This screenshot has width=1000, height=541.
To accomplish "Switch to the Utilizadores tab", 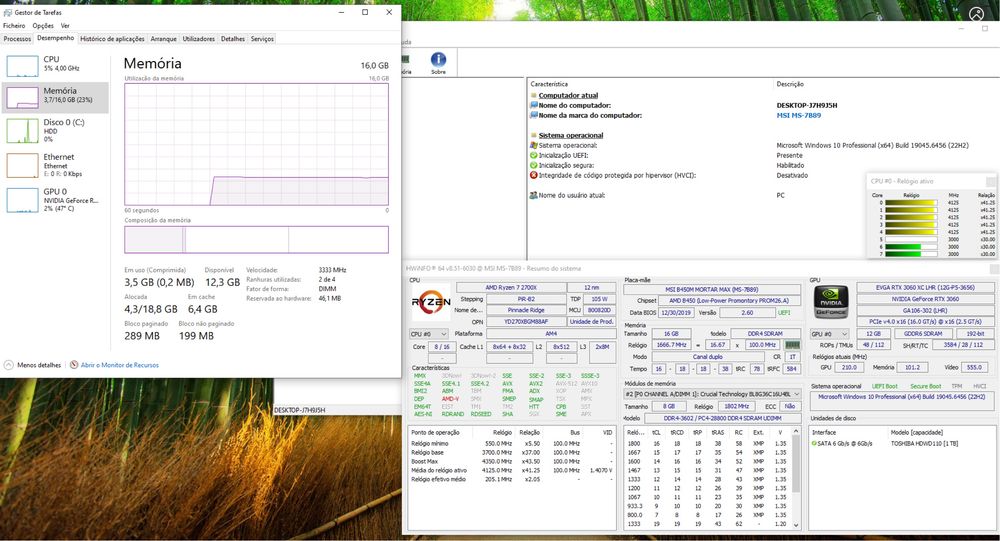I will pos(198,39).
